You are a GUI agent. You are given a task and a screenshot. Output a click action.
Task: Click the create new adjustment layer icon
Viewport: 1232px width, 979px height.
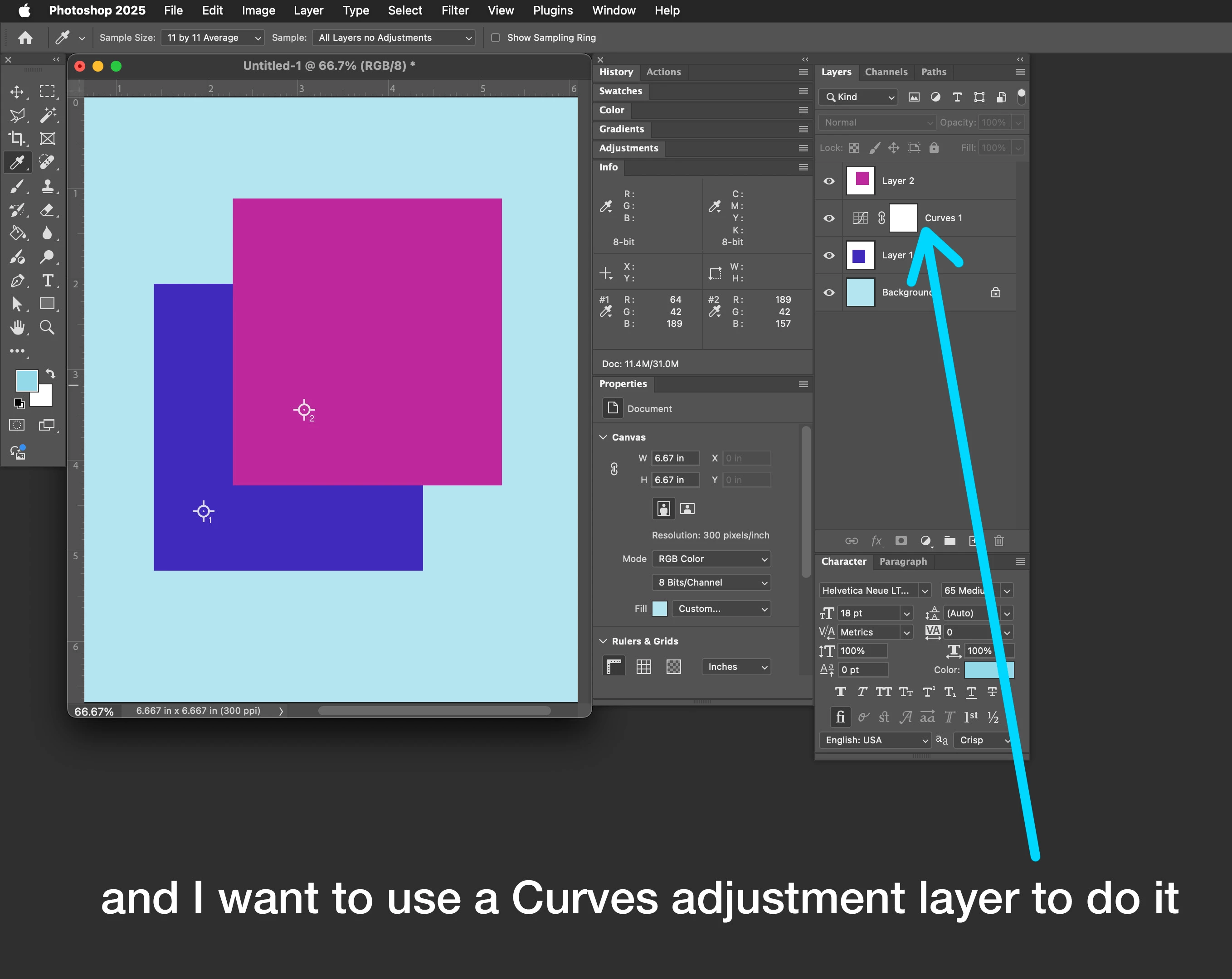tap(926, 540)
